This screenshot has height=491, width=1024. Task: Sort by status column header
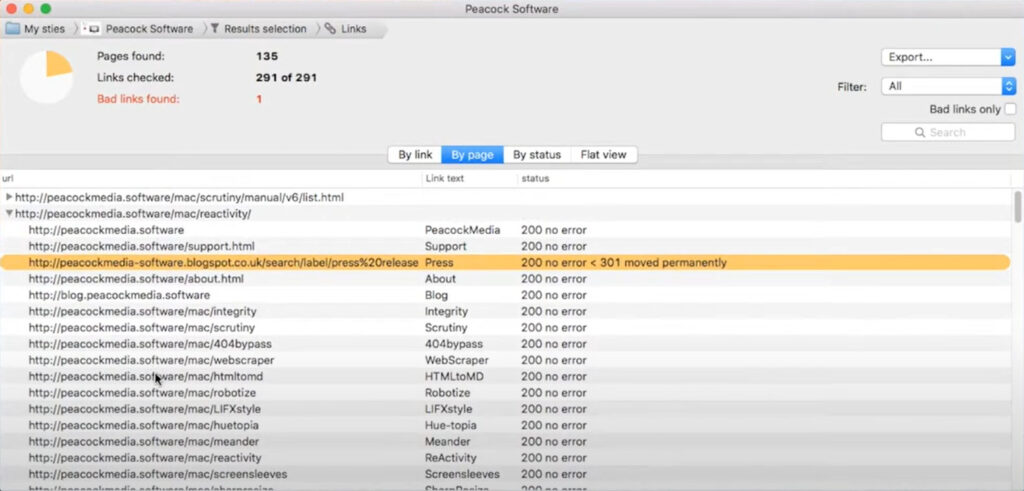[x=764, y=178]
